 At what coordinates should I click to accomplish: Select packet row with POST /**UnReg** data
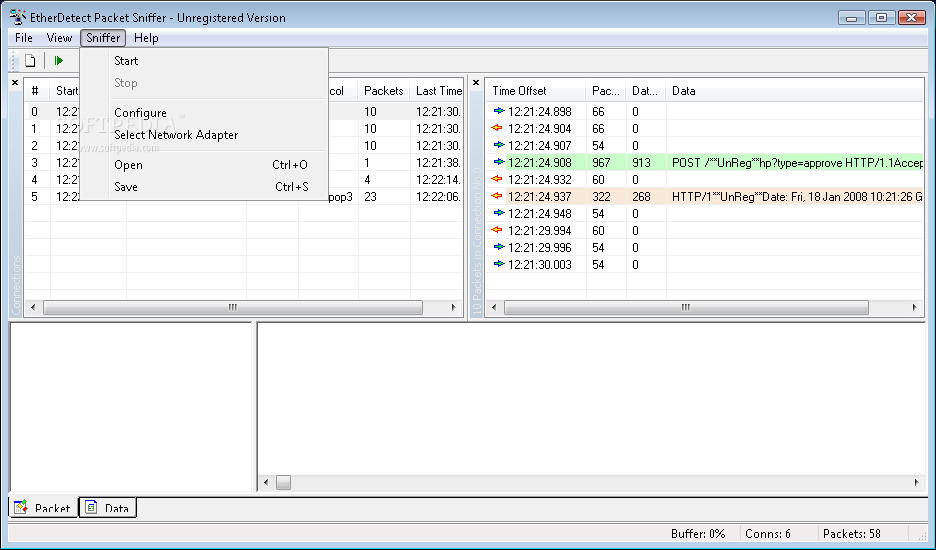[x=704, y=162]
